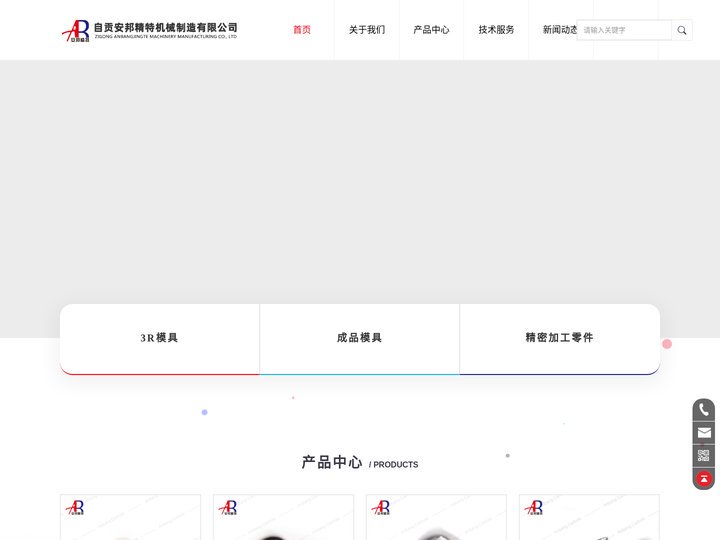Open the third product thumbnail card

(x=436, y=517)
